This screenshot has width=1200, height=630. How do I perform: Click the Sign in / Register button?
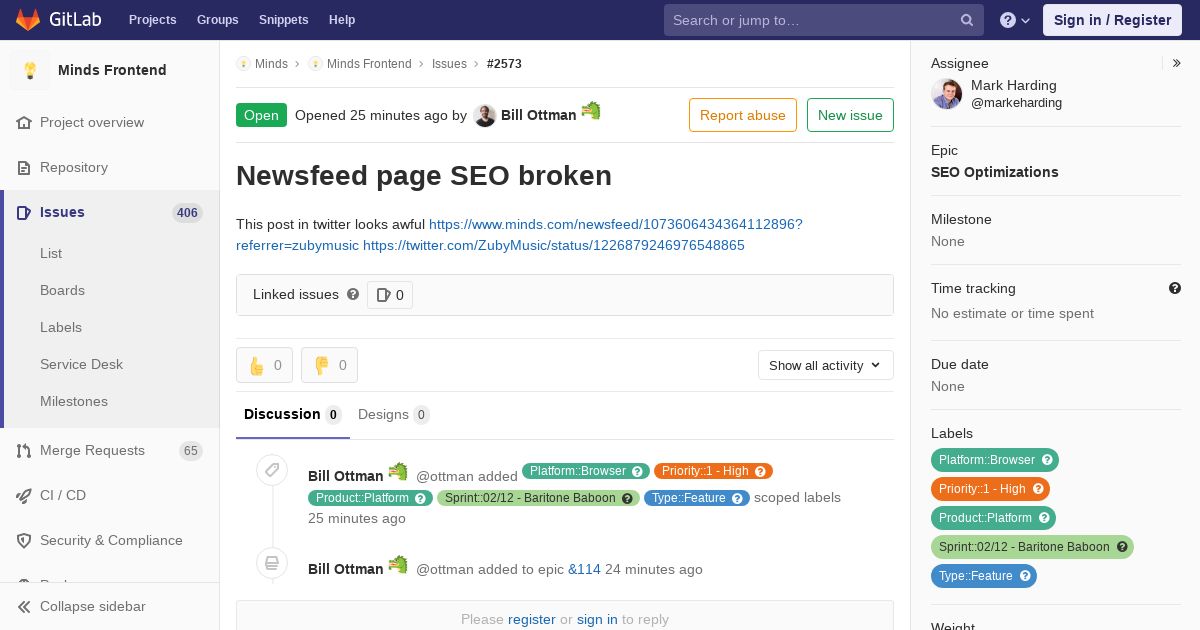pyautogui.click(x=1112, y=20)
